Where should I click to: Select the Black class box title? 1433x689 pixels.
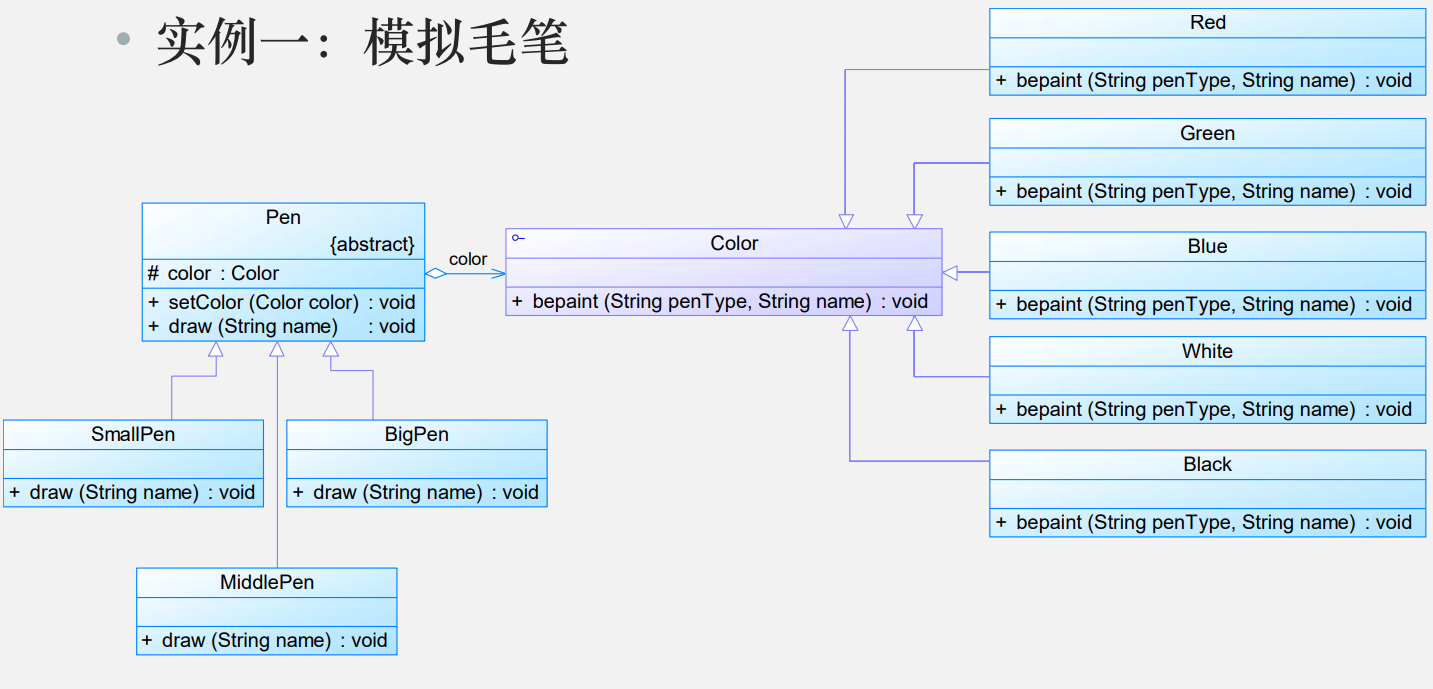tap(1208, 465)
